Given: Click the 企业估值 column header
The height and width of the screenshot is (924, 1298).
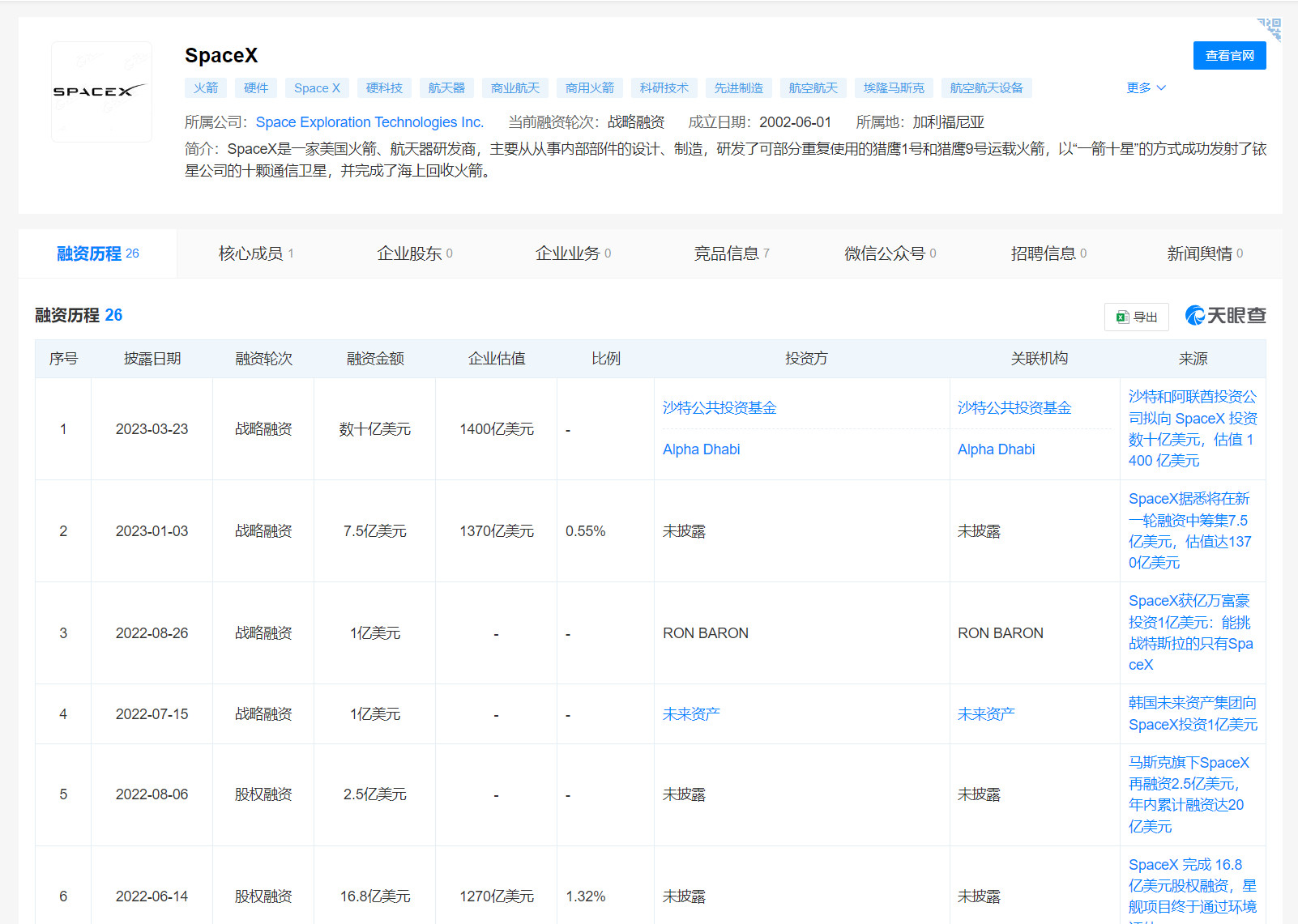Looking at the screenshot, I should click(x=497, y=359).
